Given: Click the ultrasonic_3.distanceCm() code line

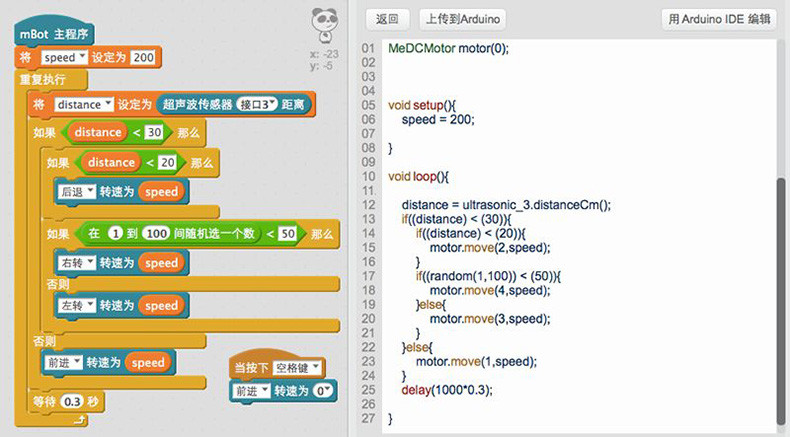Looking at the screenshot, I should coord(506,205).
